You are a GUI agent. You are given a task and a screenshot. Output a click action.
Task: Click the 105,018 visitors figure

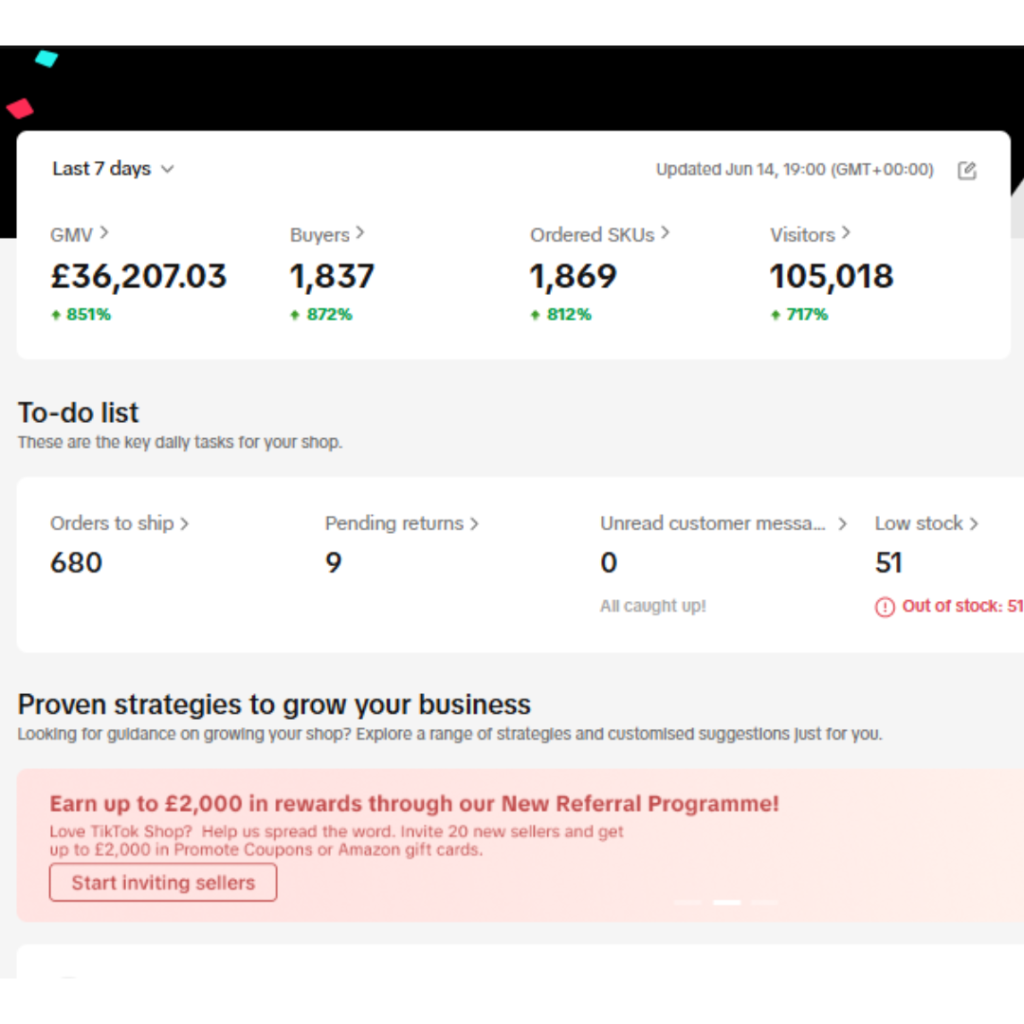pos(831,276)
